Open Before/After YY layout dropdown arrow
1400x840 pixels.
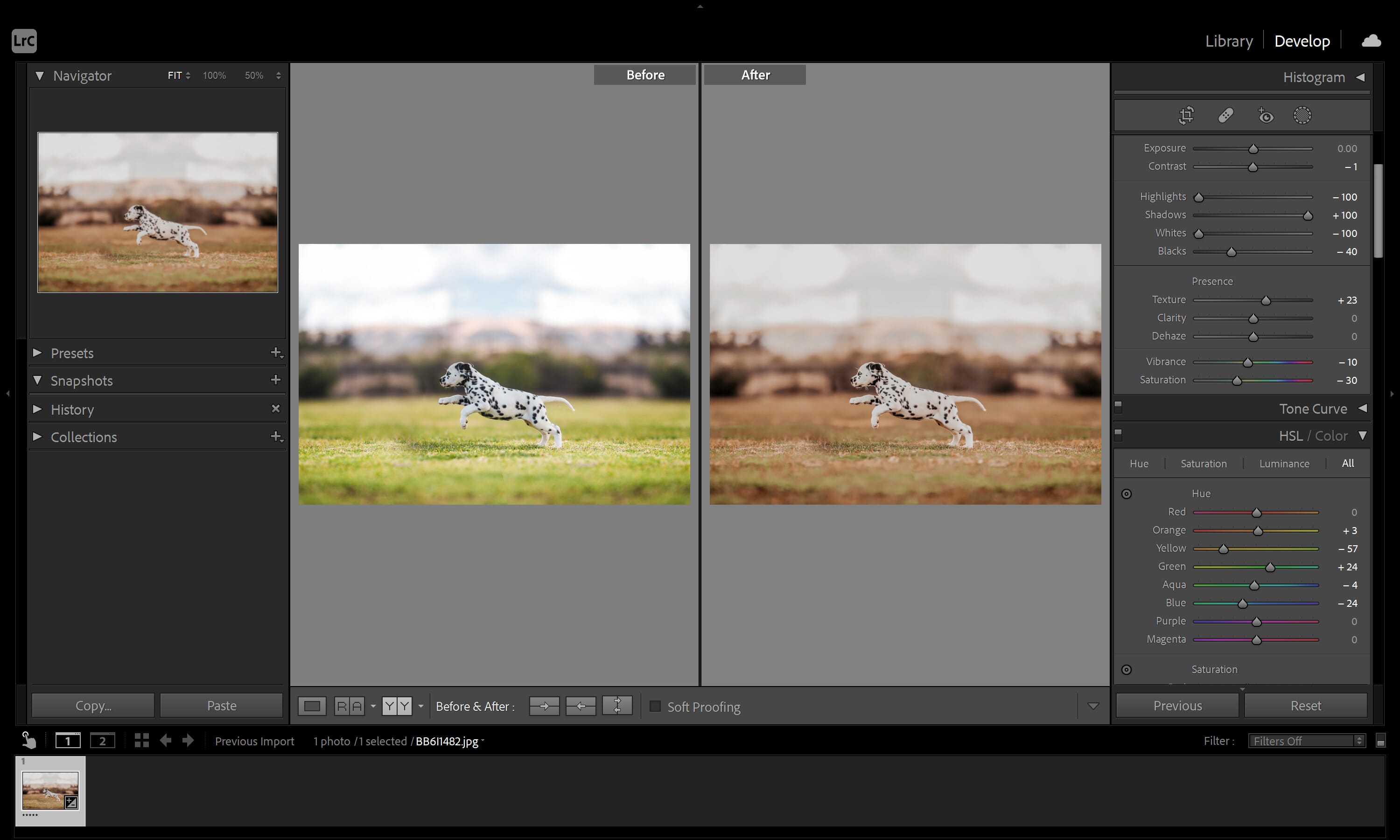[421, 706]
